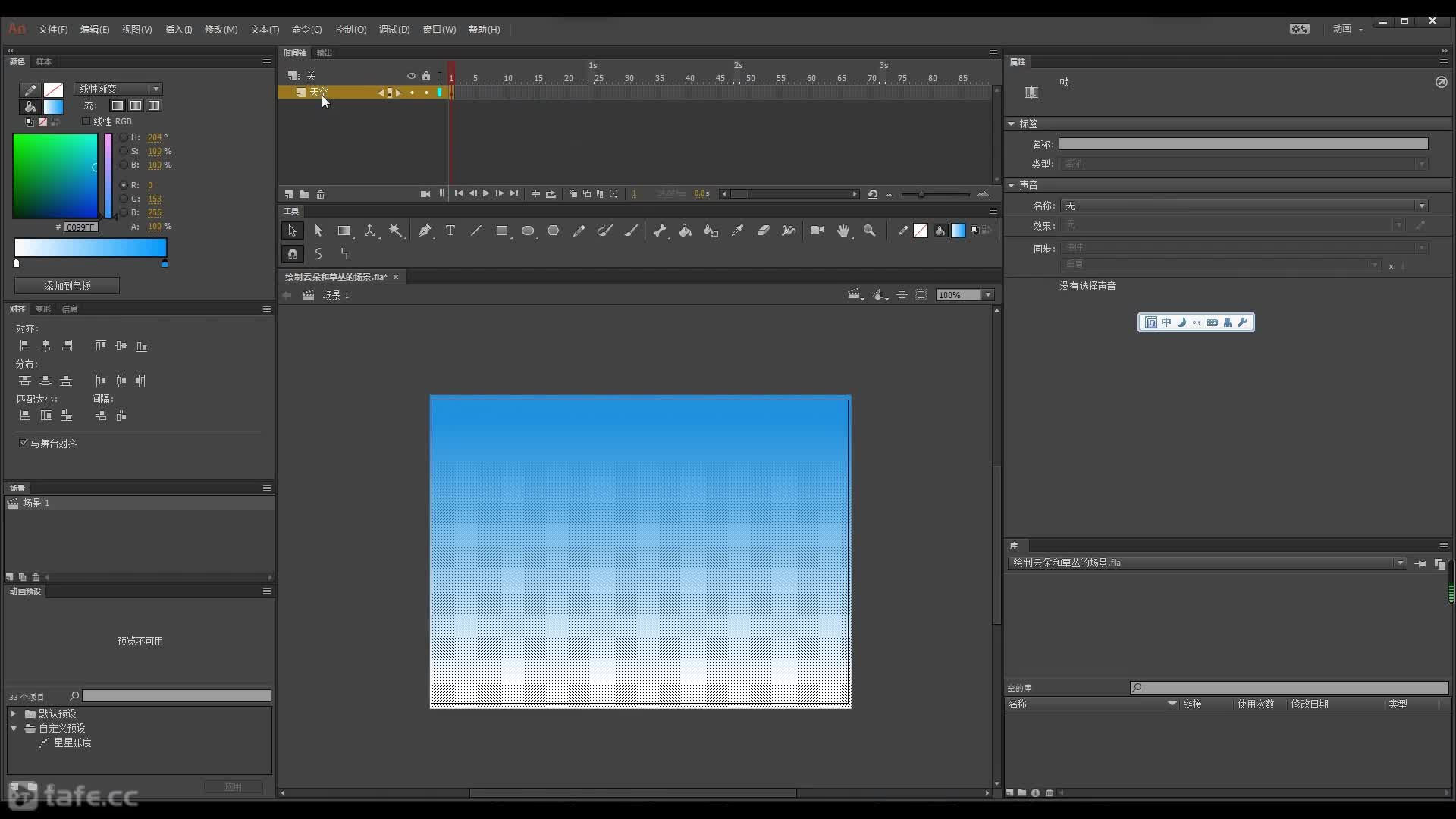
Task: Select the Ink Bottle tool
Action: click(711, 231)
